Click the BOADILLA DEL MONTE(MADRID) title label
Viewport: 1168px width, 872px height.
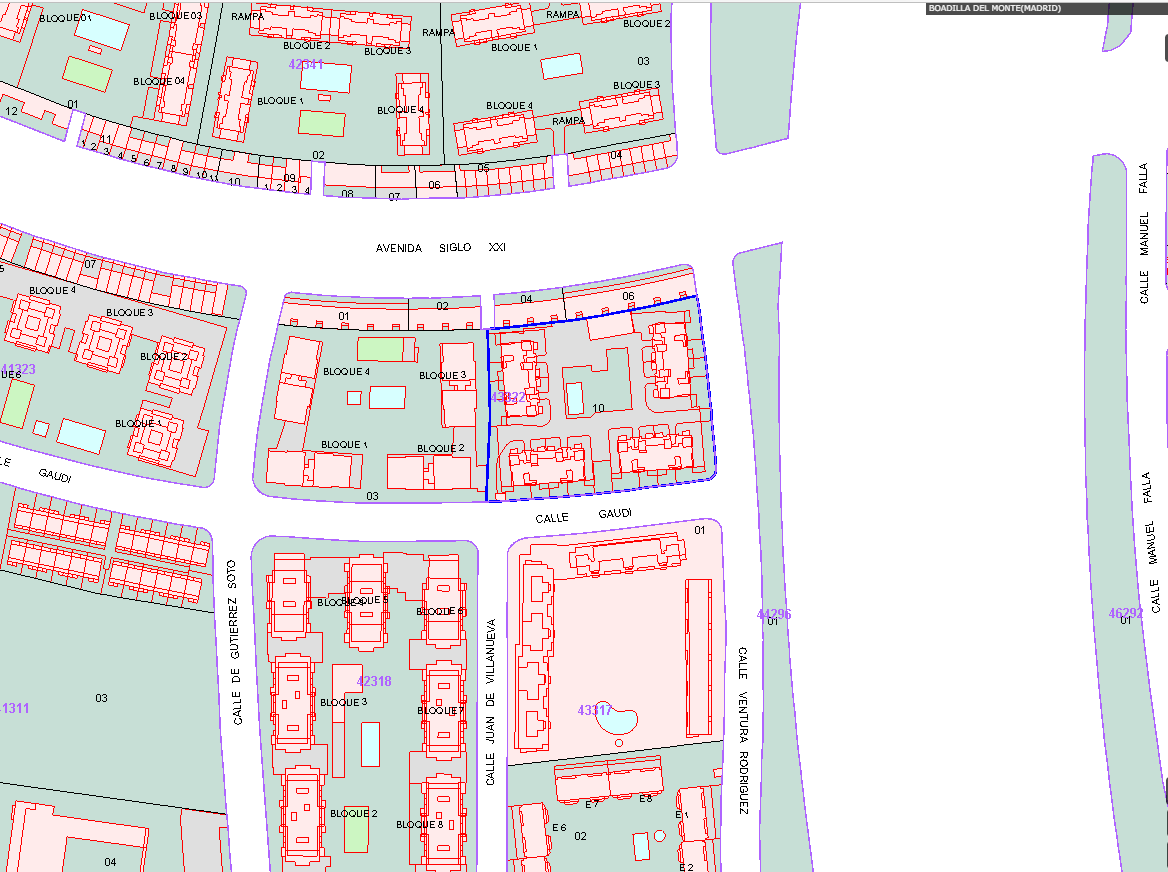[994, 8]
